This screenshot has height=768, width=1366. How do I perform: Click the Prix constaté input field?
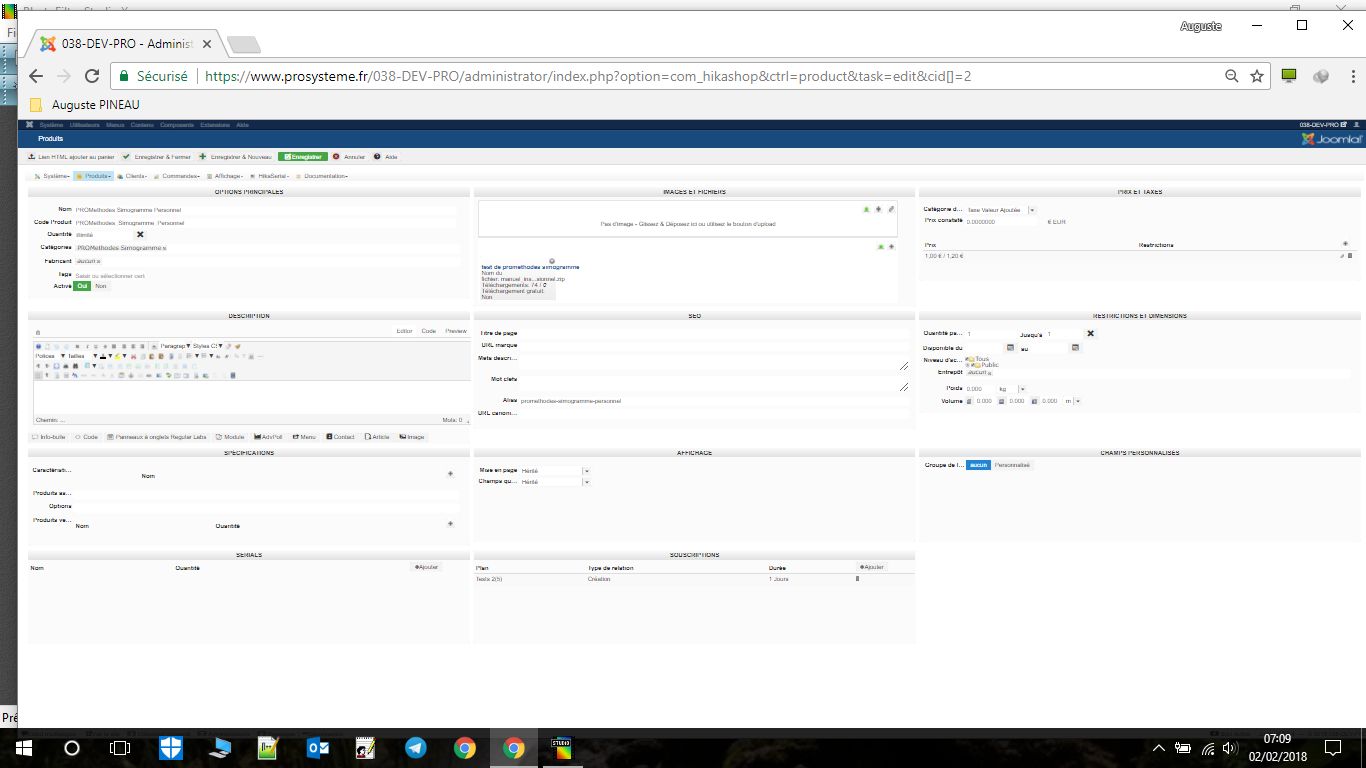(x=1004, y=222)
